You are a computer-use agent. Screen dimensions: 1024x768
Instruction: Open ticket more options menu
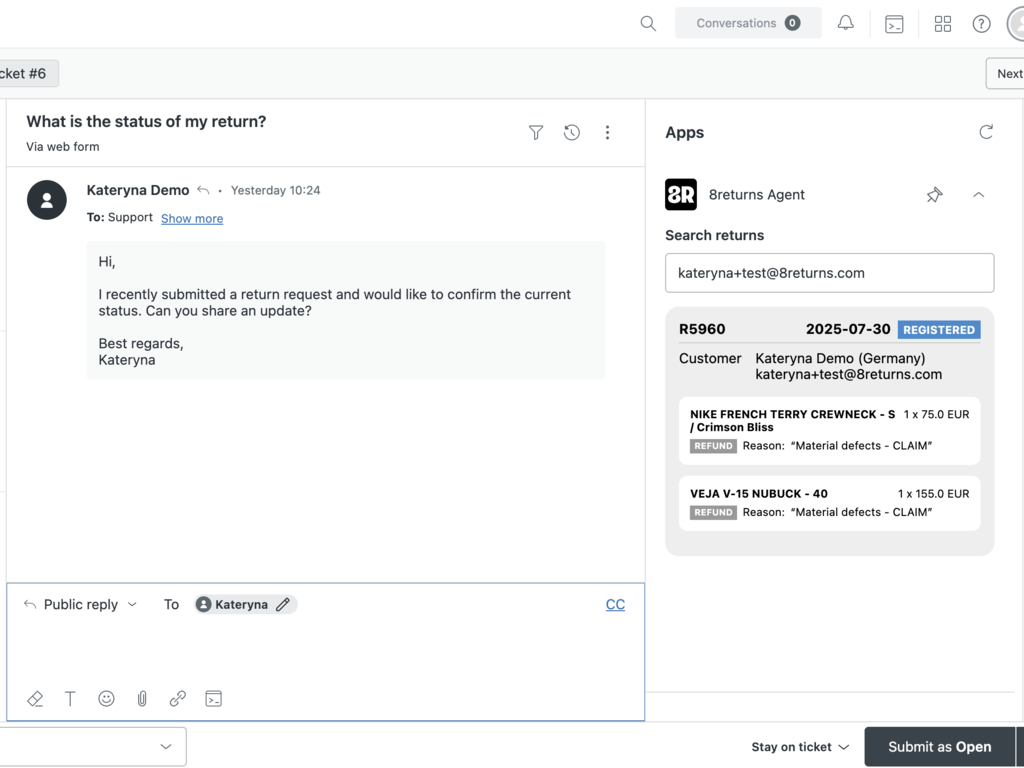click(x=607, y=132)
